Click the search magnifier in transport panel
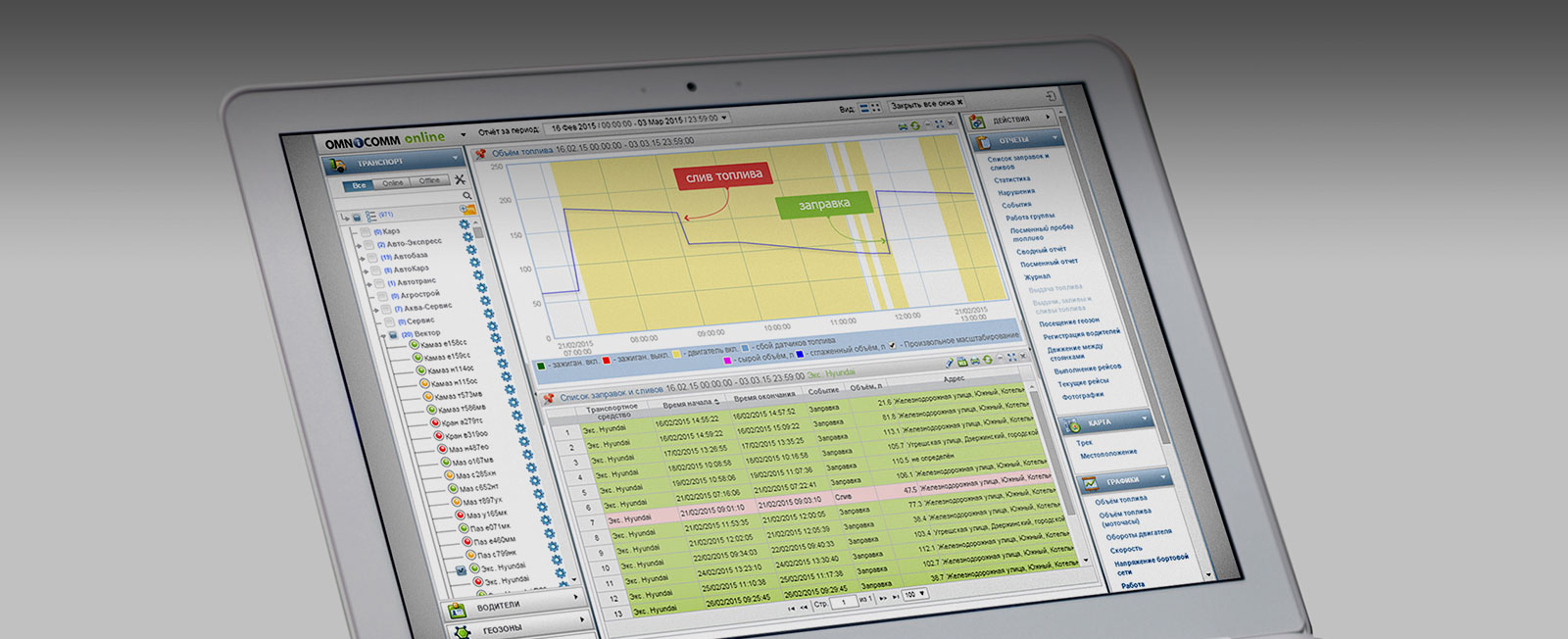Screen dimensions: 1568x639 click(x=466, y=195)
